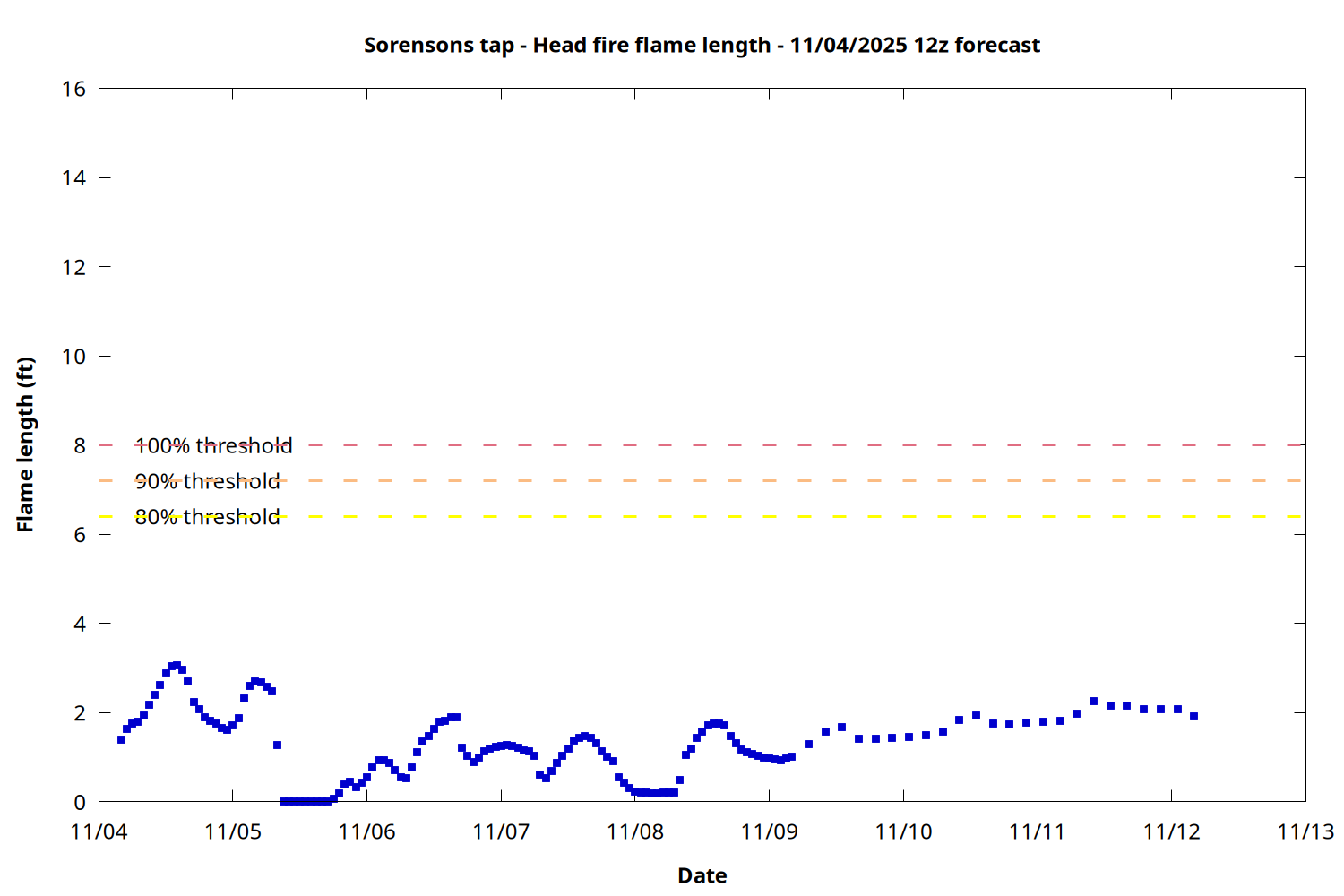1344x896 pixels.
Task: Click the 0 value on y-axis
Action: point(80,802)
